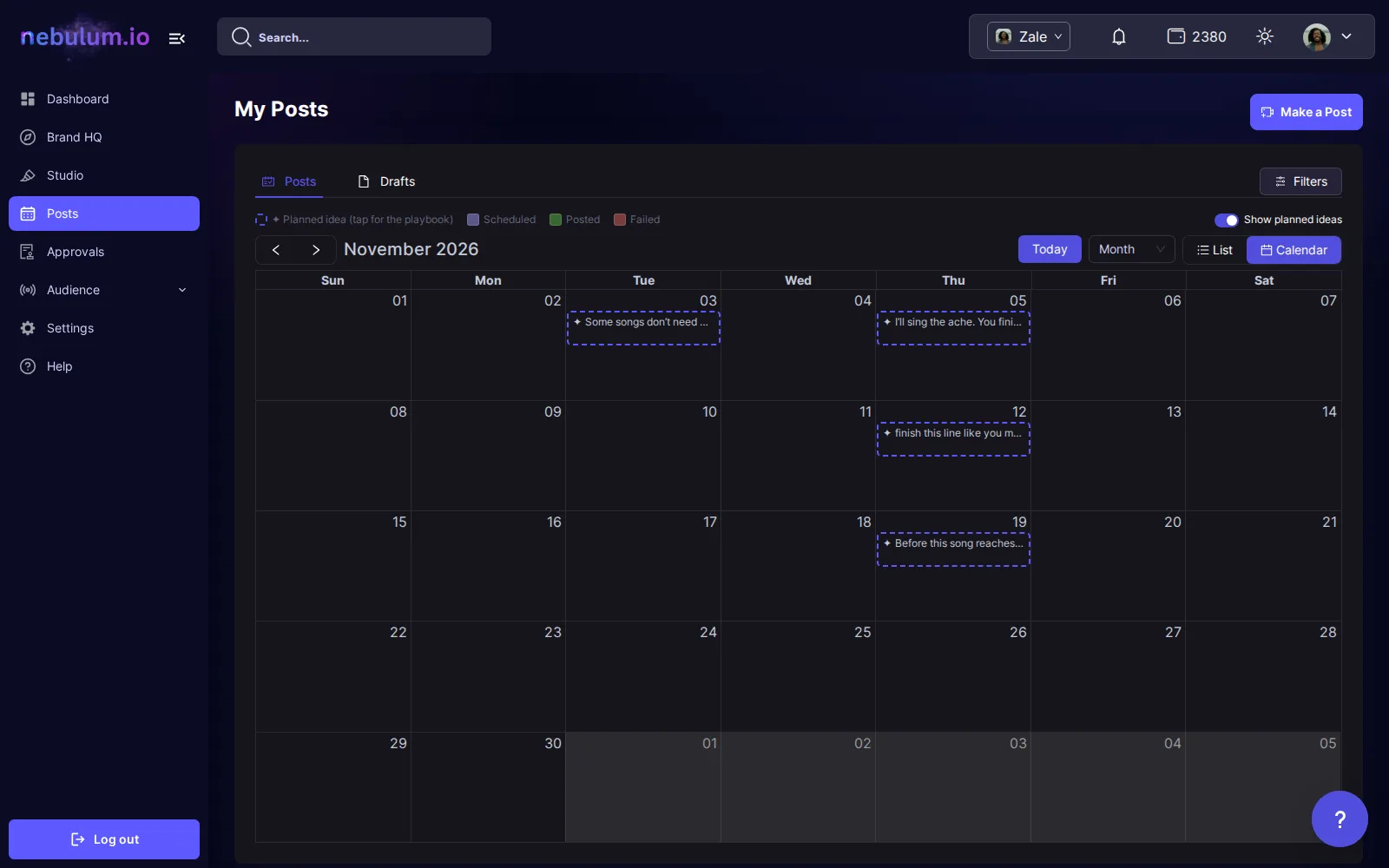
Task: Open notifications bell
Action: click(x=1119, y=36)
